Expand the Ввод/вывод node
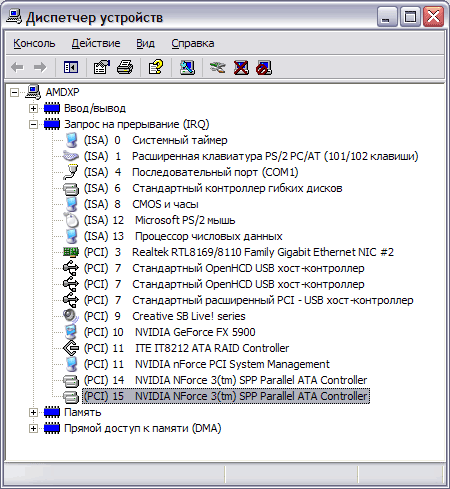The height and width of the screenshot is (489, 450). [x=33, y=108]
